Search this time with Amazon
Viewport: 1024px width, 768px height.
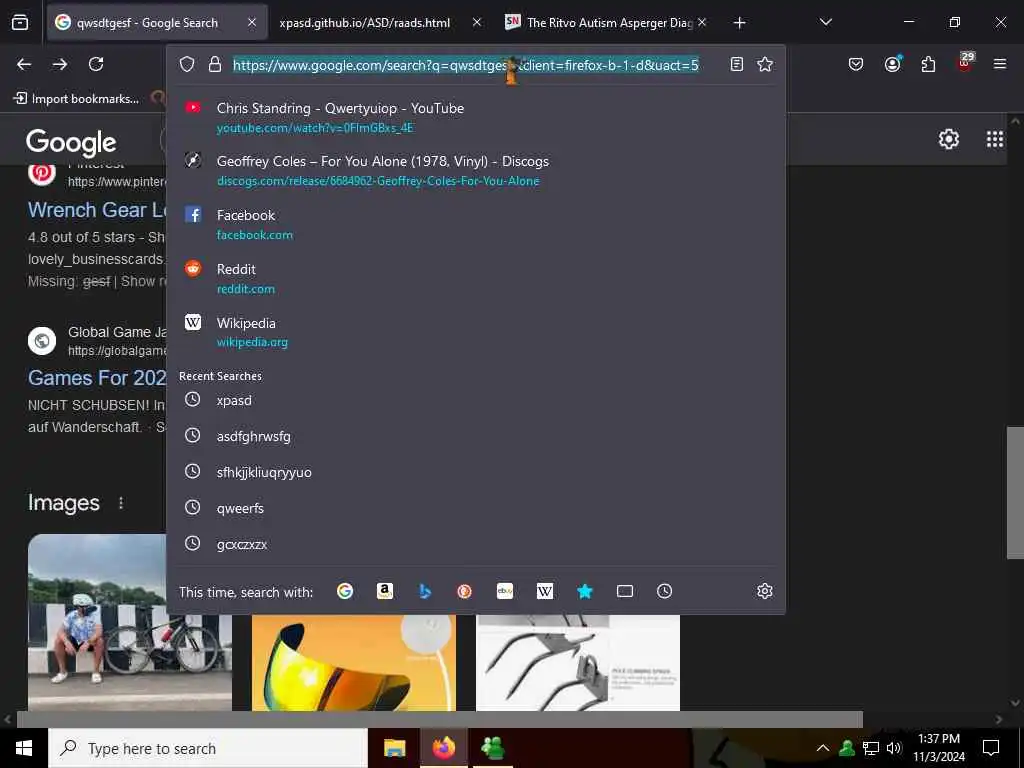click(x=385, y=591)
